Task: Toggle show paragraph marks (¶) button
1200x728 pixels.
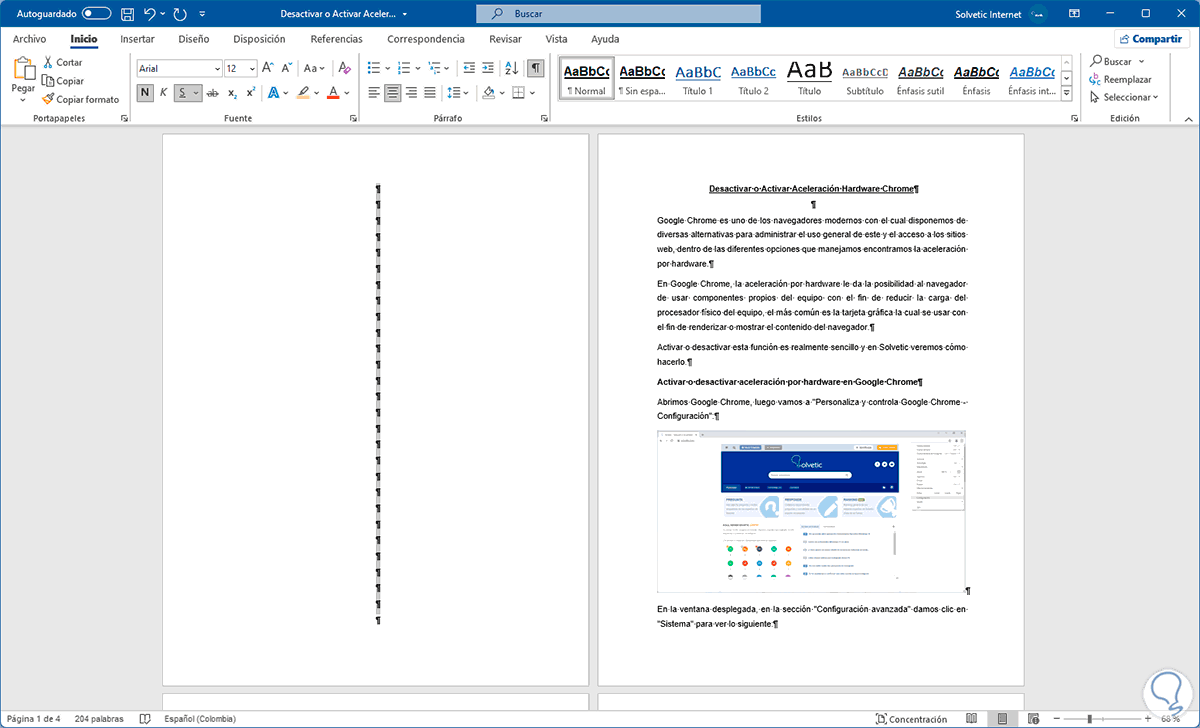Action: point(536,68)
